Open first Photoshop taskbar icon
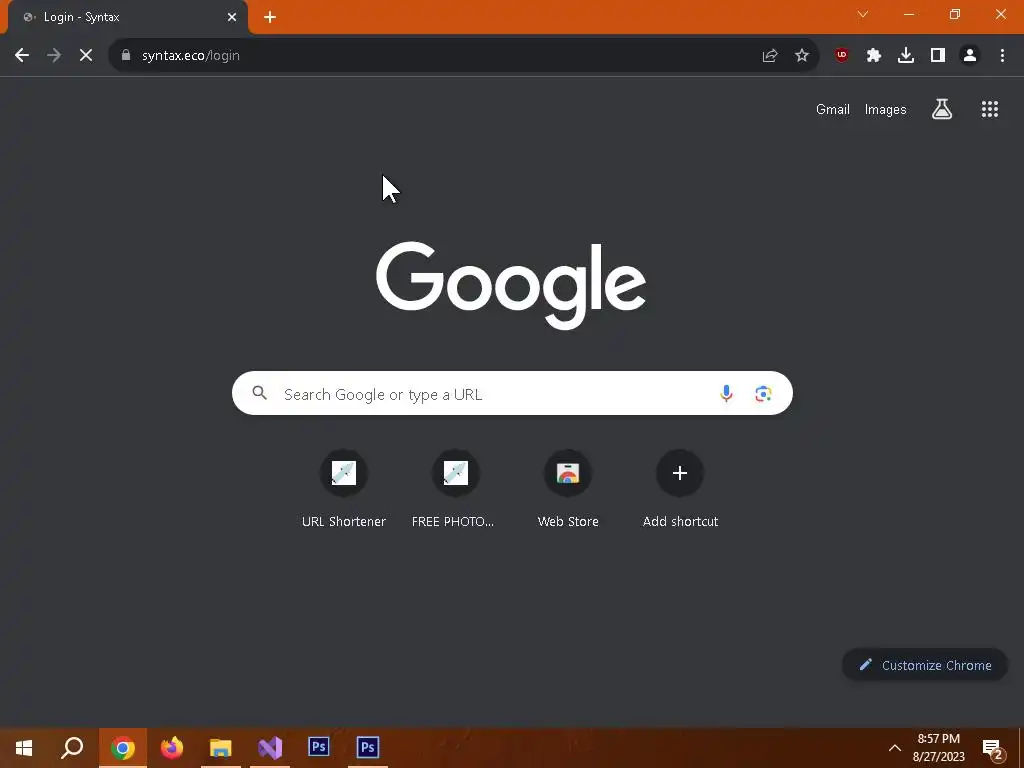 [319, 748]
